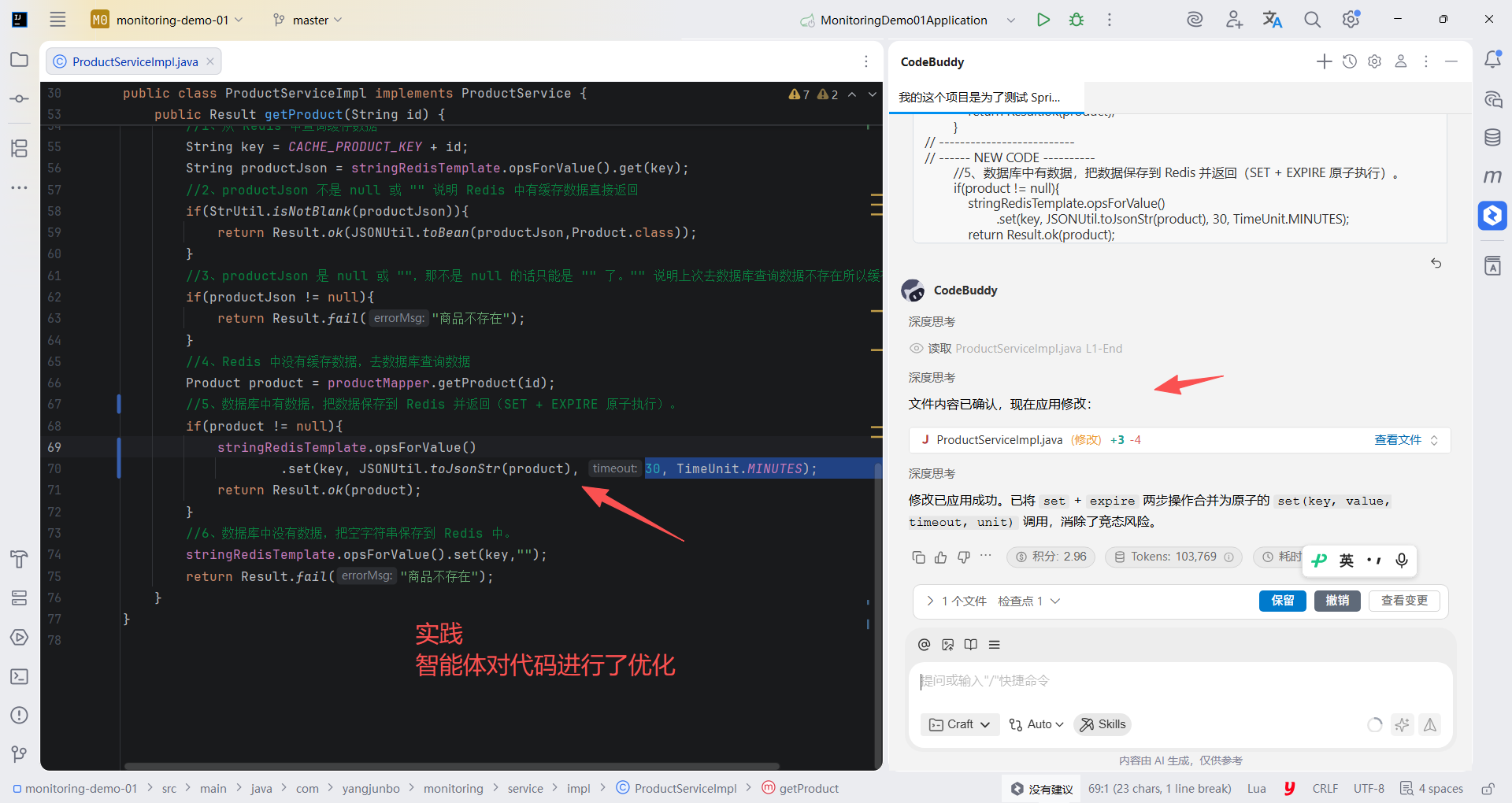Screen dimensions: 1512x803
Task: Open master branch dropdown
Action: [308, 20]
